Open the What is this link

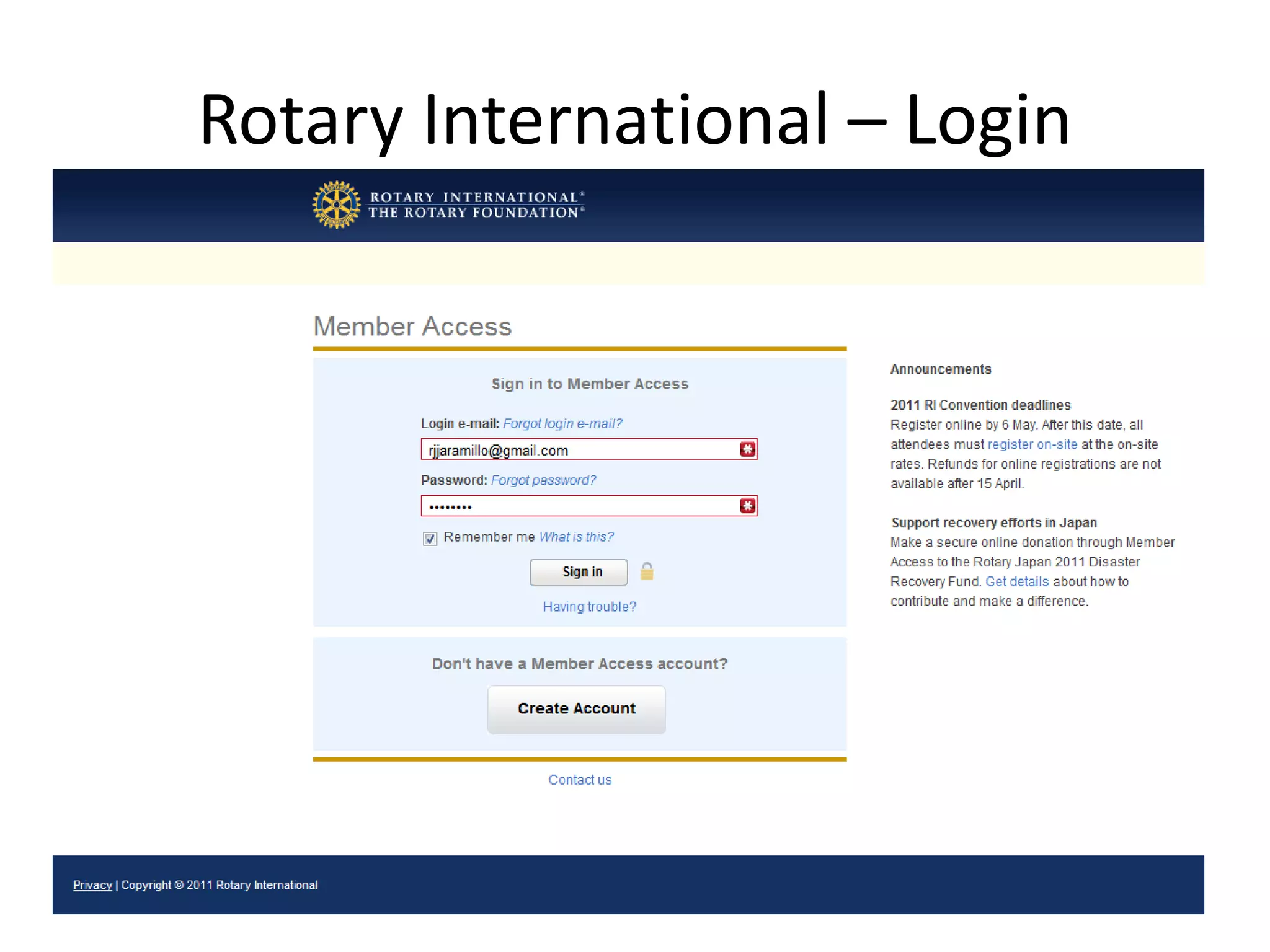point(576,537)
